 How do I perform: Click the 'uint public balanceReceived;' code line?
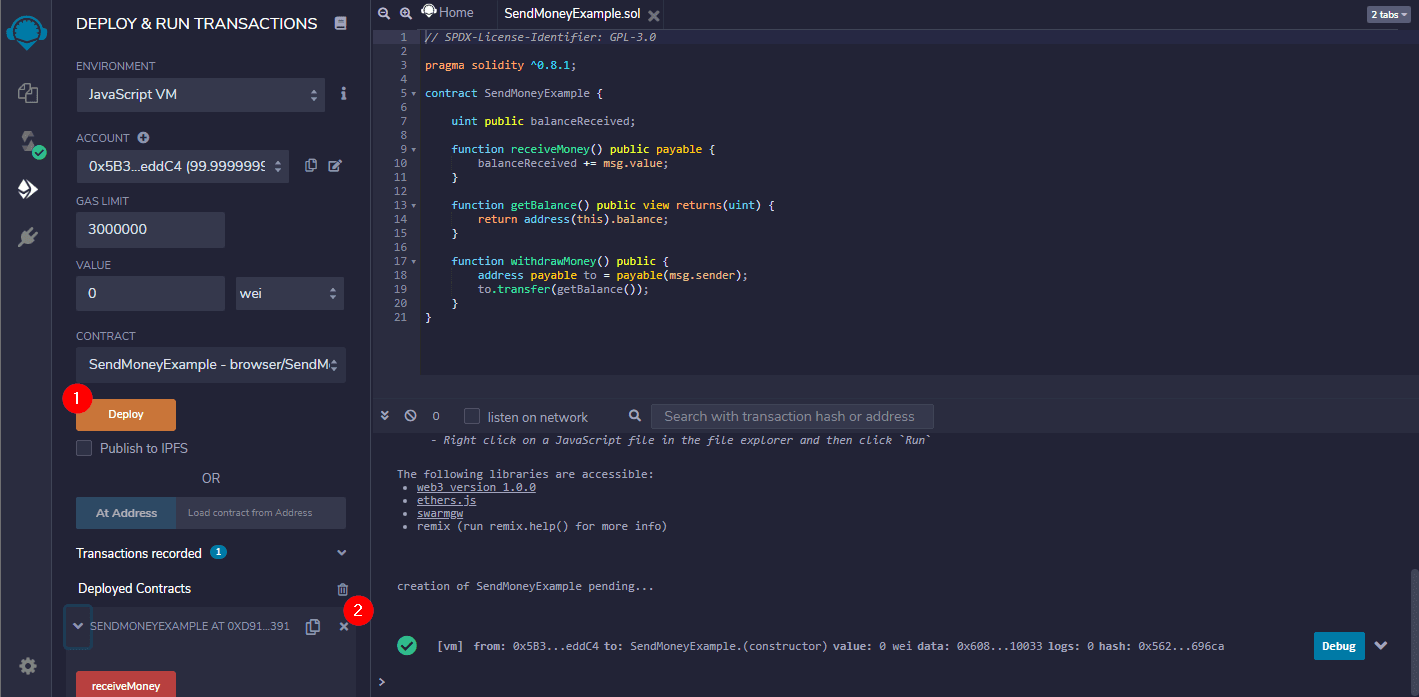point(543,121)
